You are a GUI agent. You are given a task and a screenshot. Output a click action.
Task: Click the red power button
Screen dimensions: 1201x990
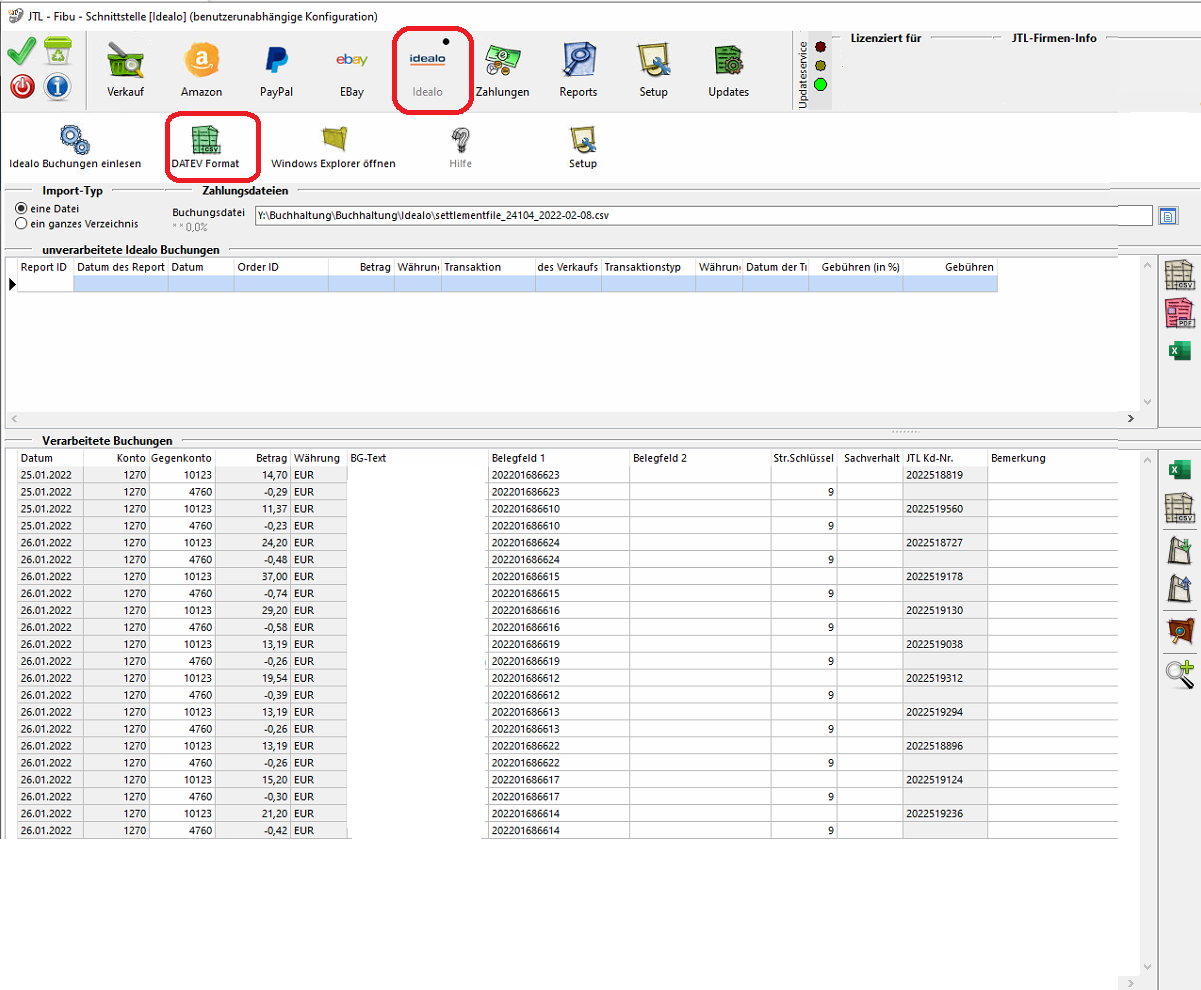click(x=22, y=87)
